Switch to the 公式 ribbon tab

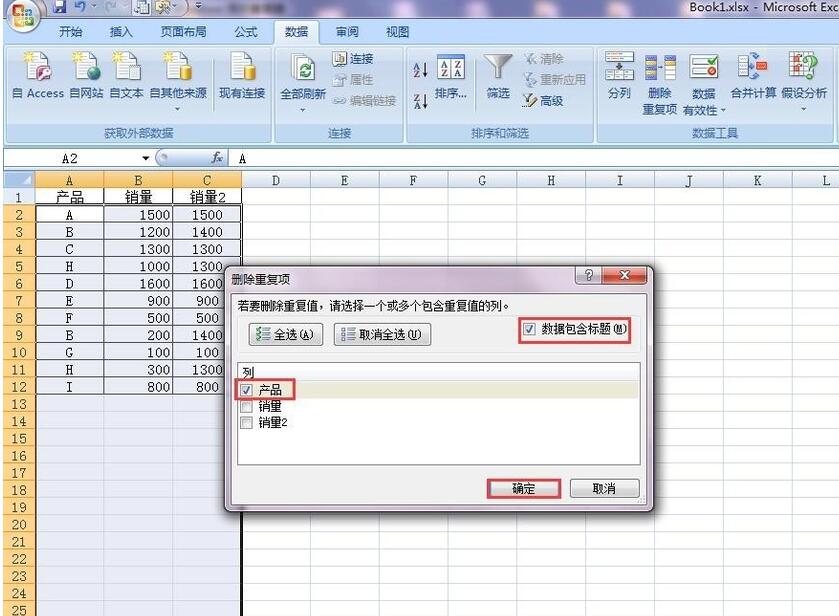coord(245,31)
